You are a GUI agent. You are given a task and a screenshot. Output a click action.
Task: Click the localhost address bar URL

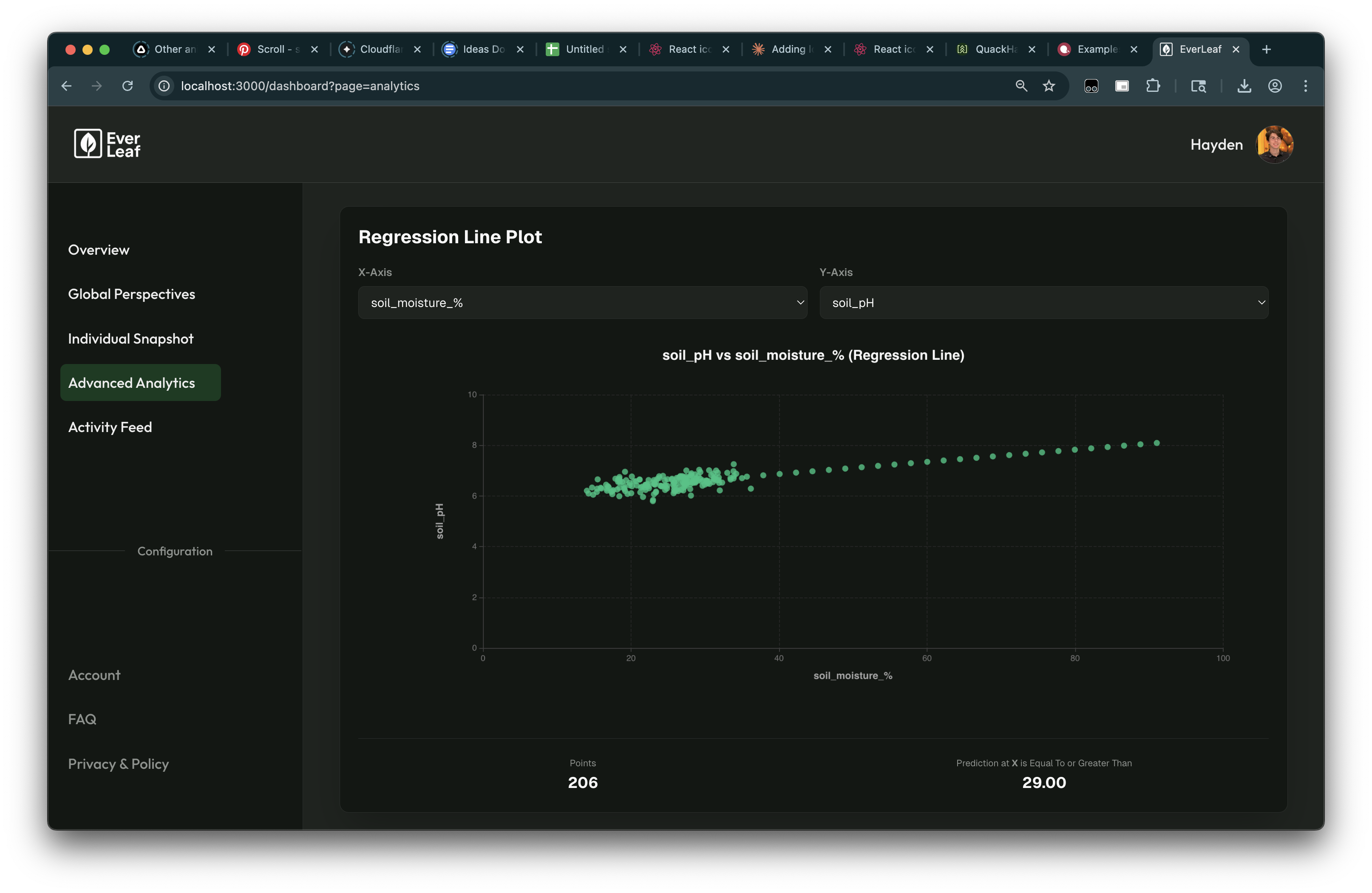tap(300, 86)
